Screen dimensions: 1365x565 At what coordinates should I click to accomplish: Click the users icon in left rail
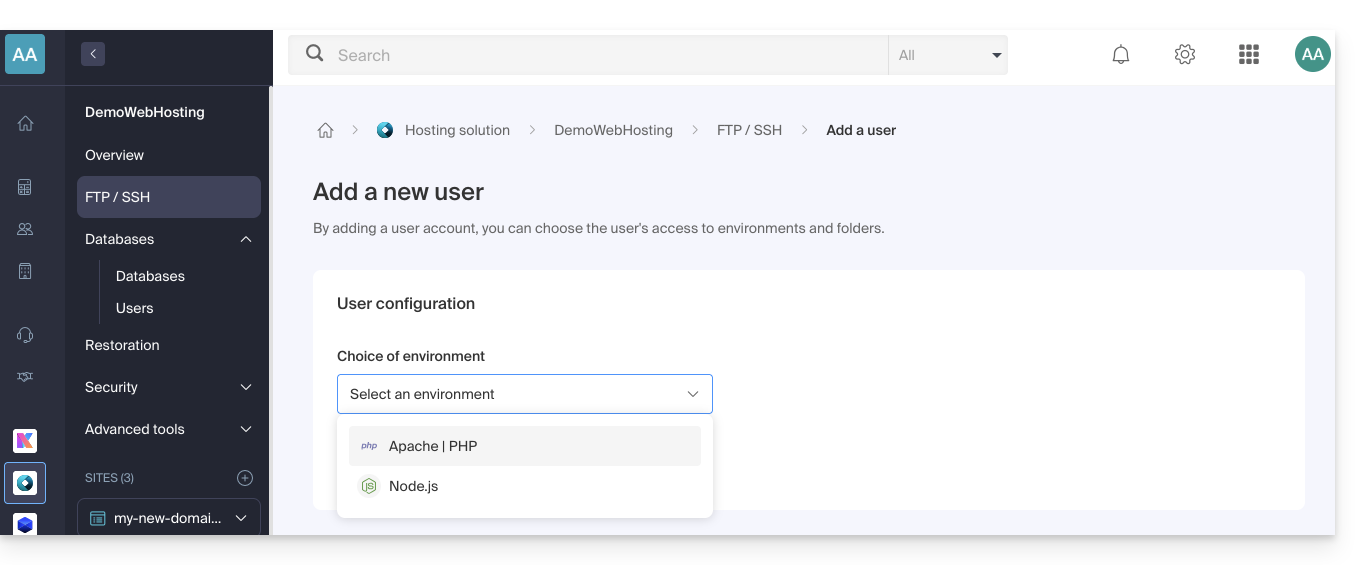point(26,229)
